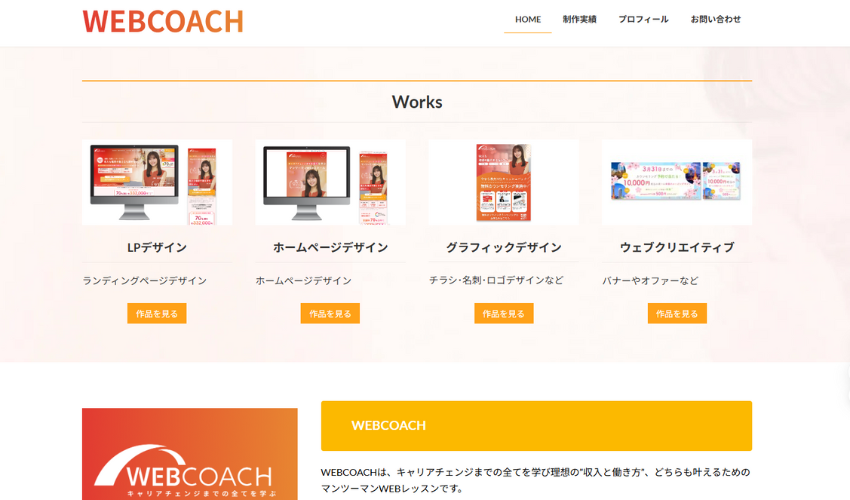Click the WEBCOACH logo in the header
Screen dimensions: 850x500
coord(162,21)
